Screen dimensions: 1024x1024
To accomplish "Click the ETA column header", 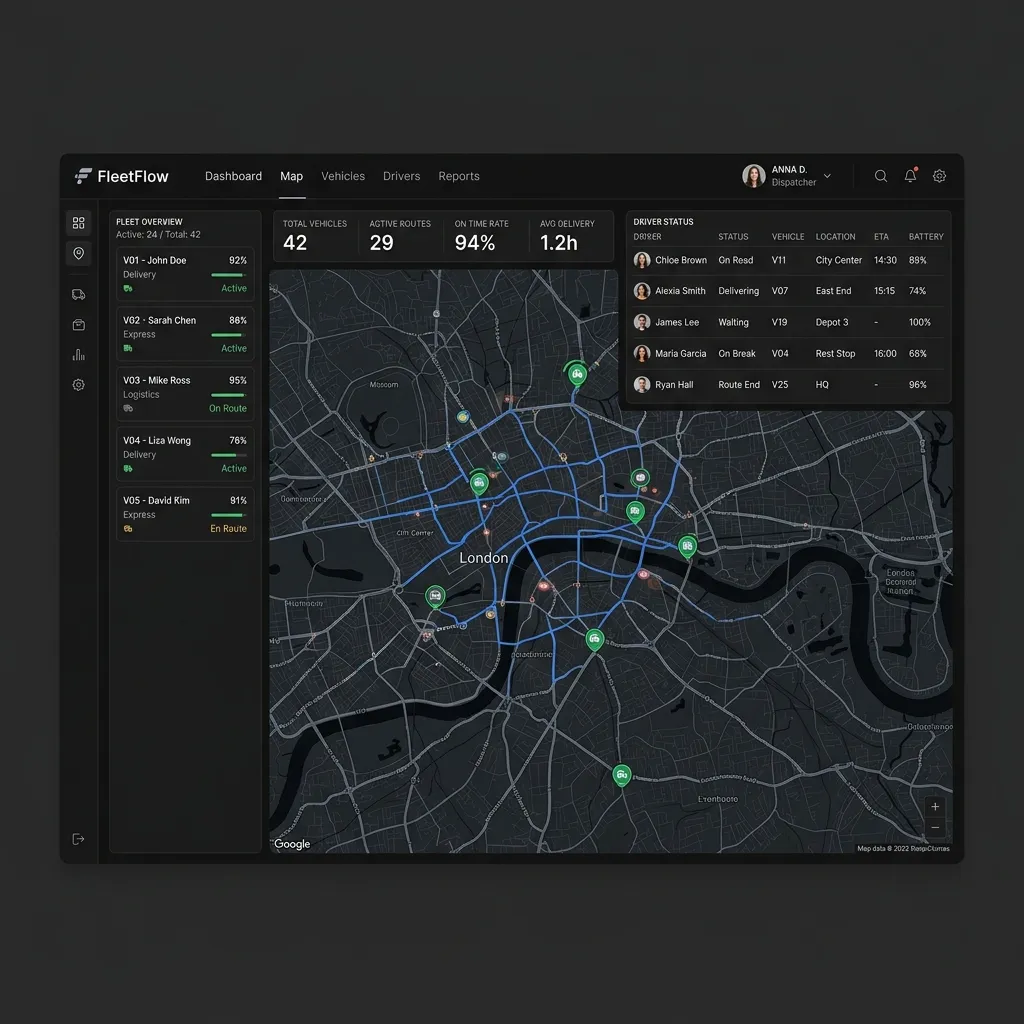I will [x=881, y=236].
